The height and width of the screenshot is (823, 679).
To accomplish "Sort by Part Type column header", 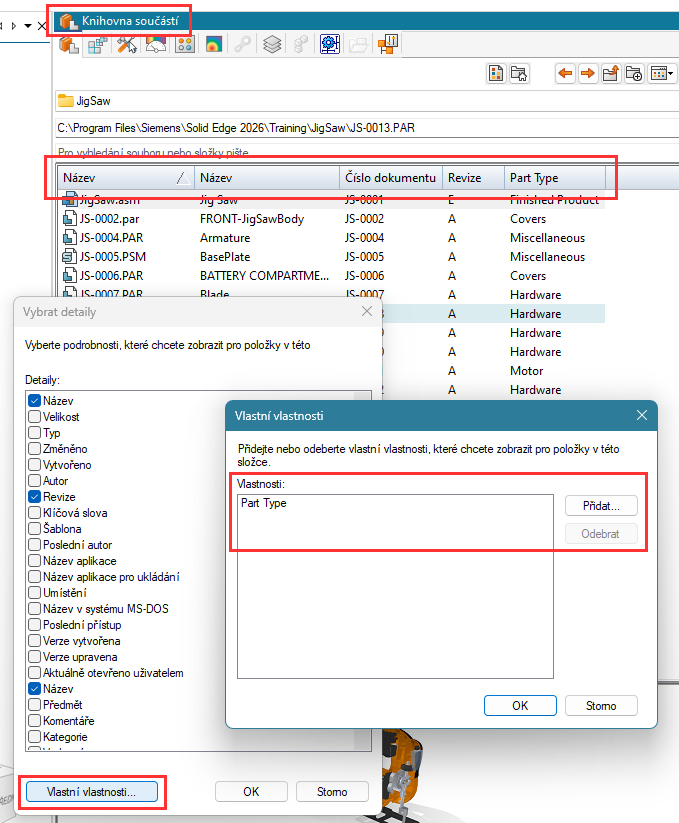I will coord(553,178).
